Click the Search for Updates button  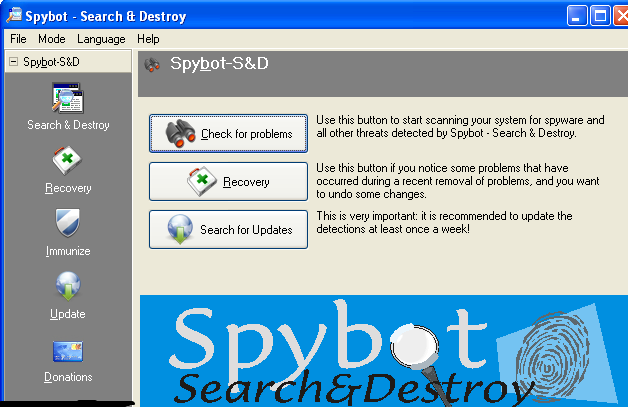[228, 230]
